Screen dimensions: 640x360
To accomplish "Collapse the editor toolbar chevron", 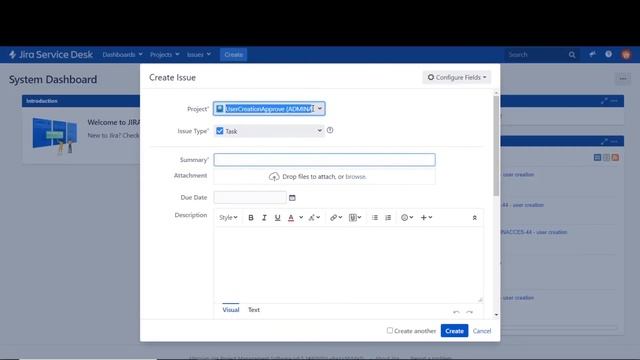I will coord(474,218).
